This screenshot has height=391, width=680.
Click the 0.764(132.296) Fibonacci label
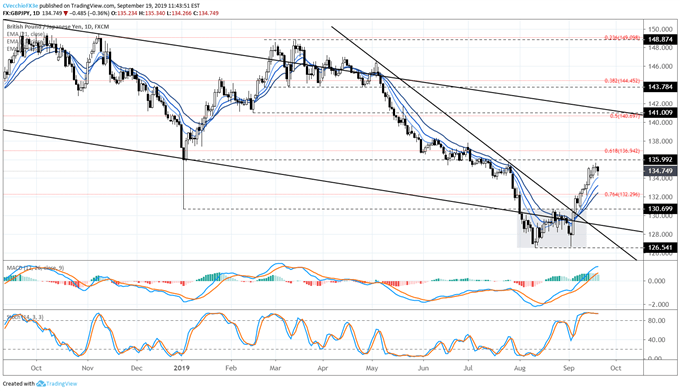[x=622, y=195]
